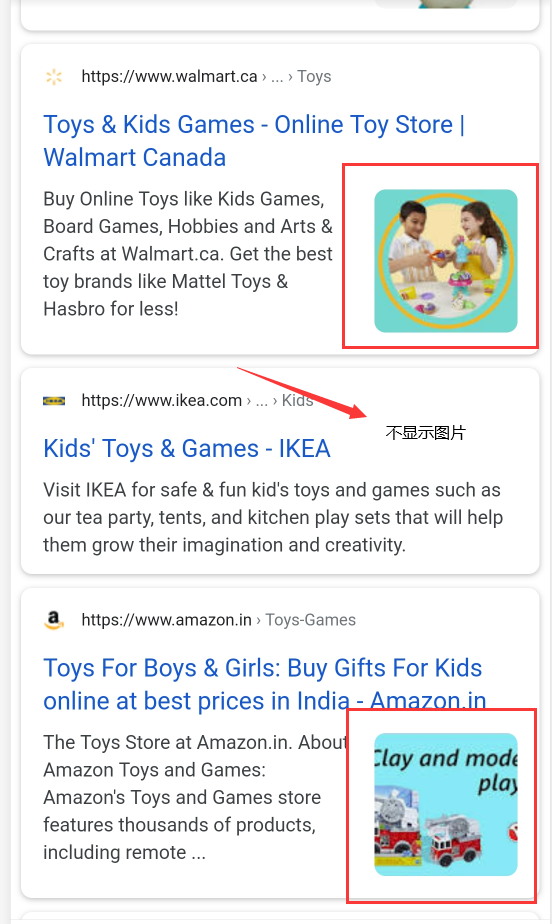Click the Amazon logo favicon
This screenshot has width=552, height=924.
click(54, 620)
